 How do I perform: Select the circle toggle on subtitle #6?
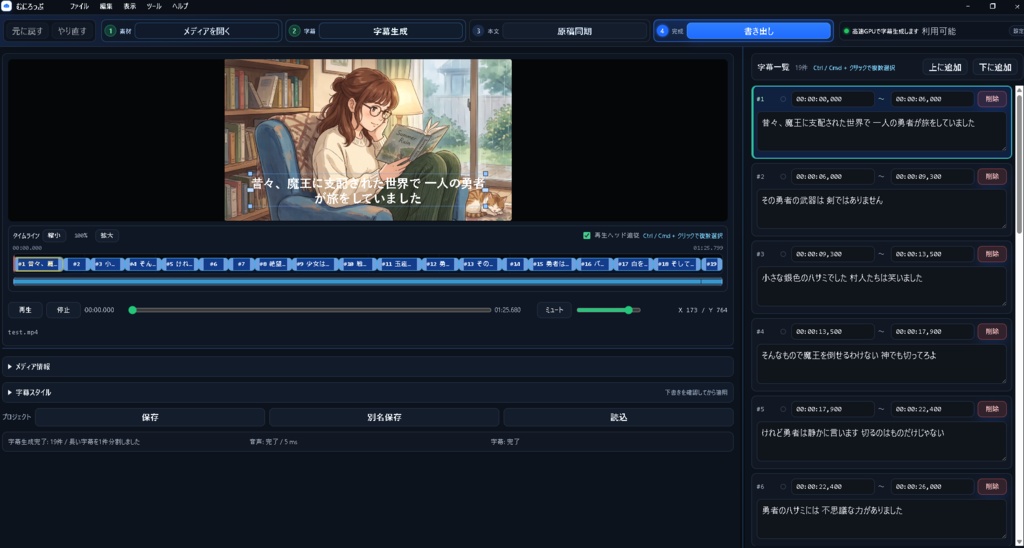[x=783, y=487]
